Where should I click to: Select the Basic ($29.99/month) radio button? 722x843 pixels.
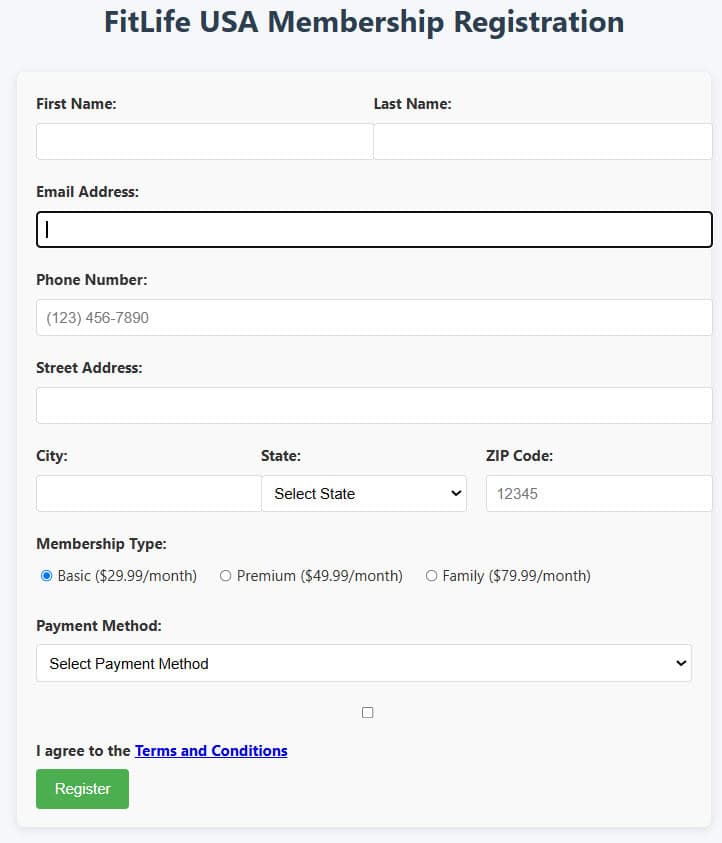[47, 576]
